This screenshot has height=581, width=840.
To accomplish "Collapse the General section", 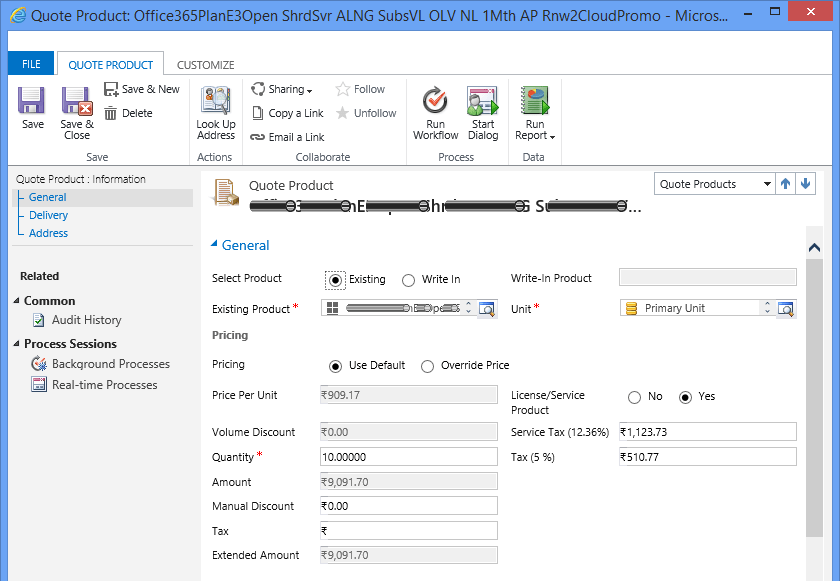I will pyautogui.click(x=214, y=244).
